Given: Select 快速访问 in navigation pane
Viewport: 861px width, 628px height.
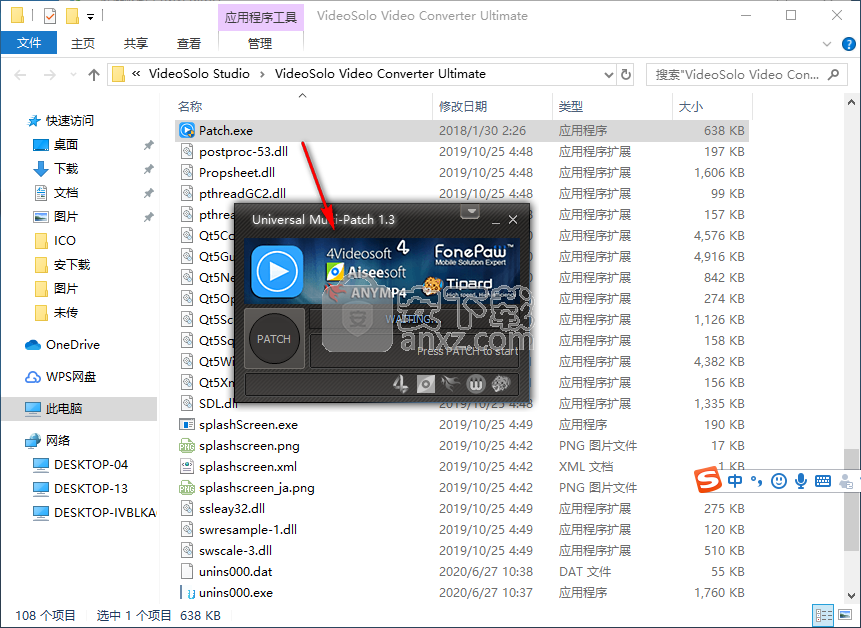Looking at the screenshot, I should (70, 120).
